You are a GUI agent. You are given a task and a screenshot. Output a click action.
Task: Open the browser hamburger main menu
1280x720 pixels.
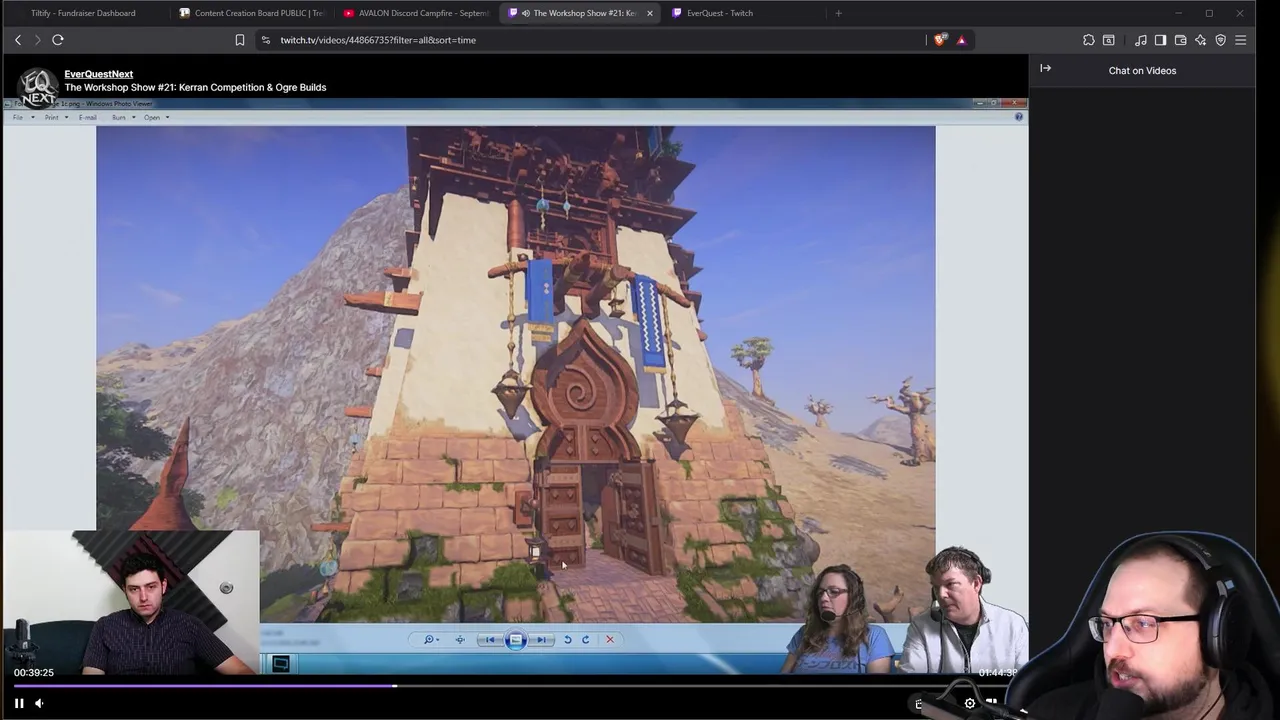[1241, 40]
